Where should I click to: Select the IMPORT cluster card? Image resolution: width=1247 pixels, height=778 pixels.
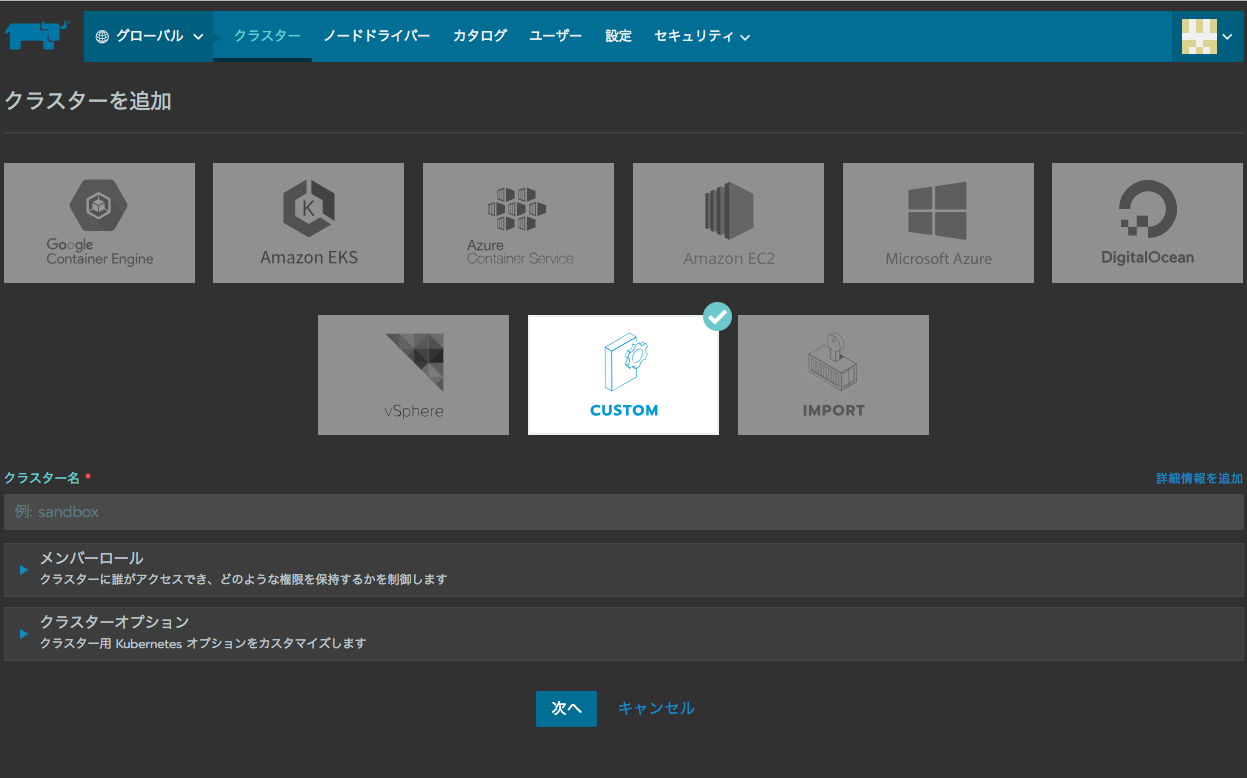click(x=833, y=375)
